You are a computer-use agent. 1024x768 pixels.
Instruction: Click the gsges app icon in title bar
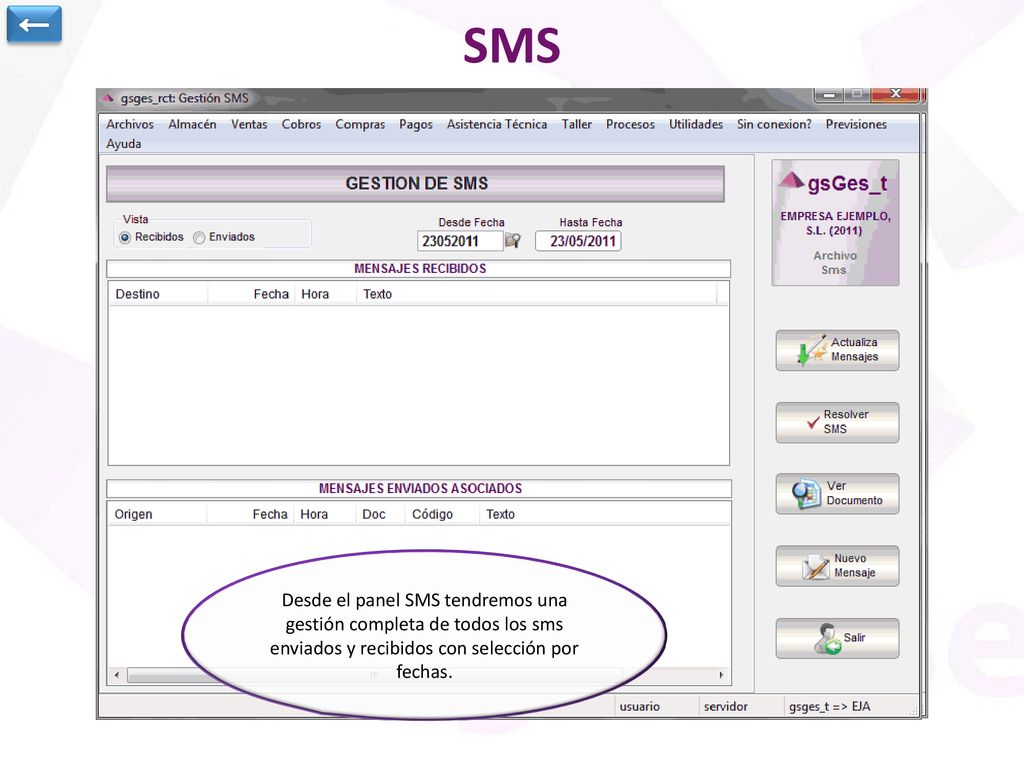pos(108,99)
